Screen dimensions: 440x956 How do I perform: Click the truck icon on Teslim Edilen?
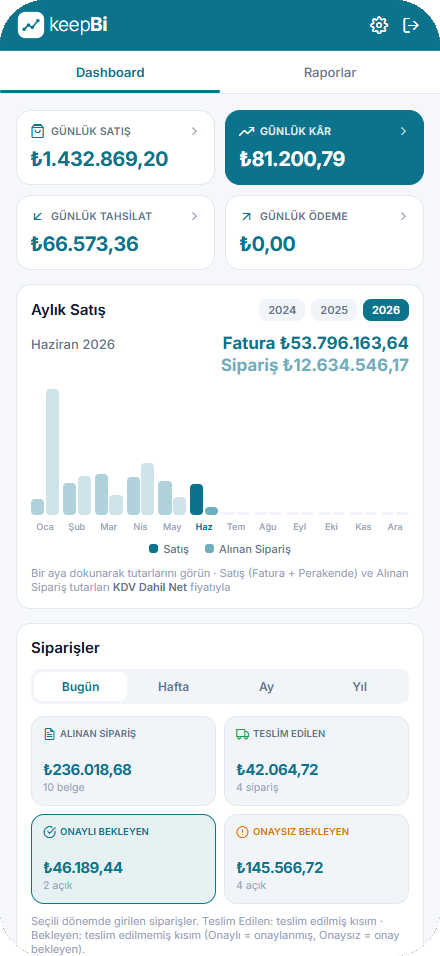pyautogui.click(x=242, y=734)
